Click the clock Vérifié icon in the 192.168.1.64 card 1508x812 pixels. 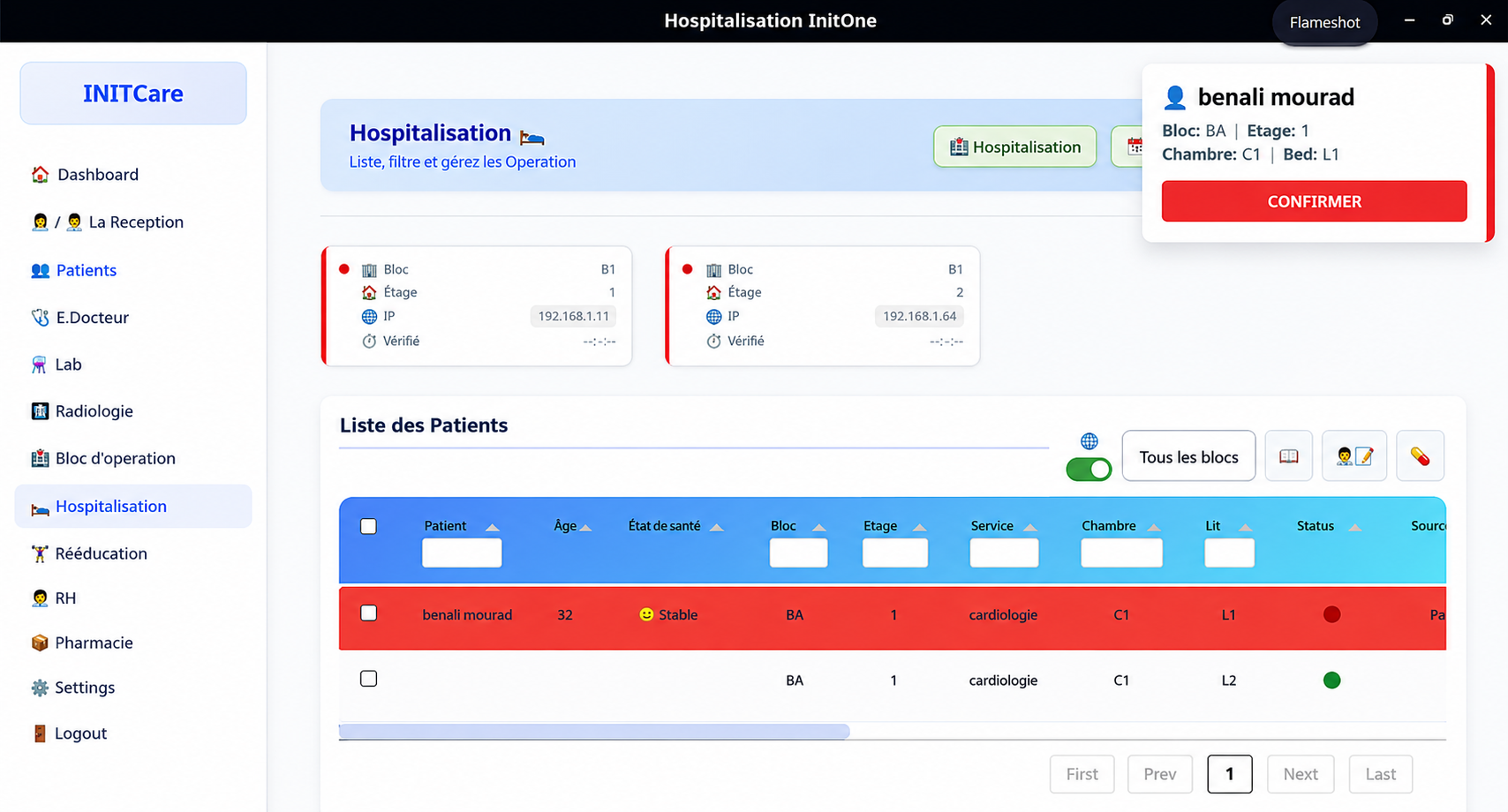[713, 341]
